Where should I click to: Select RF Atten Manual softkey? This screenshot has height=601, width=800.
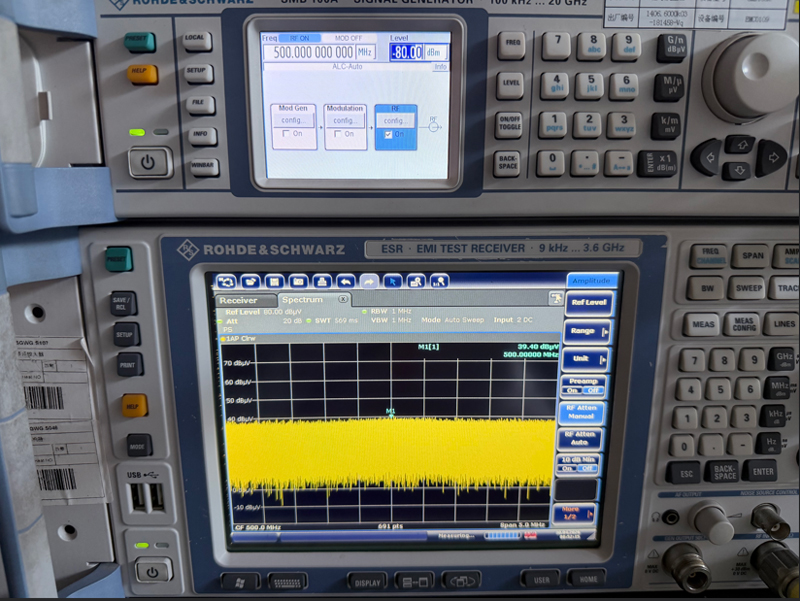(x=581, y=412)
